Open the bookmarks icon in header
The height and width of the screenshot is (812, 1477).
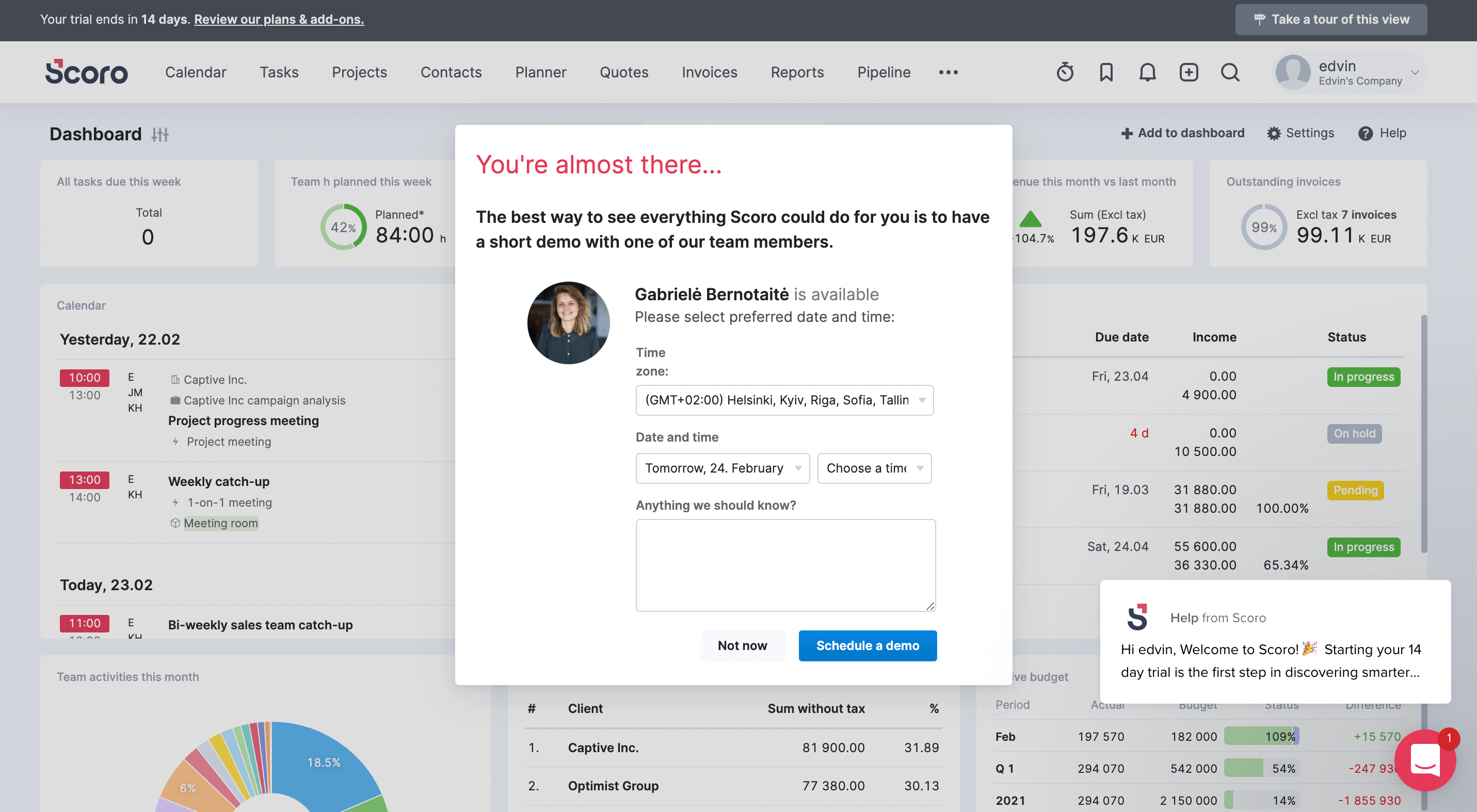(x=1106, y=72)
